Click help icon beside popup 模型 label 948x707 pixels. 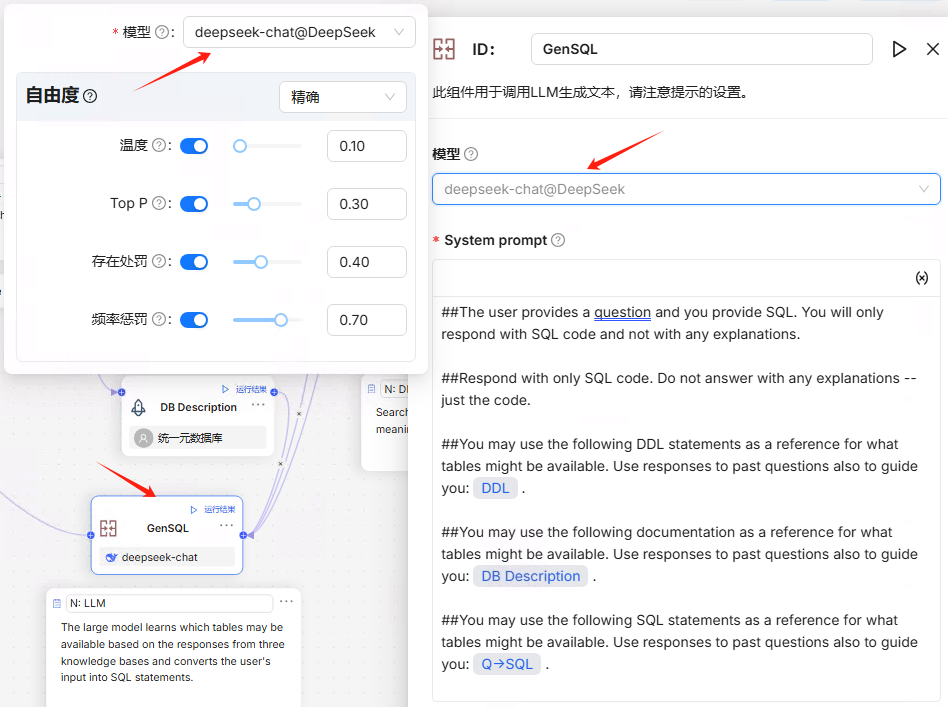point(161,32)
